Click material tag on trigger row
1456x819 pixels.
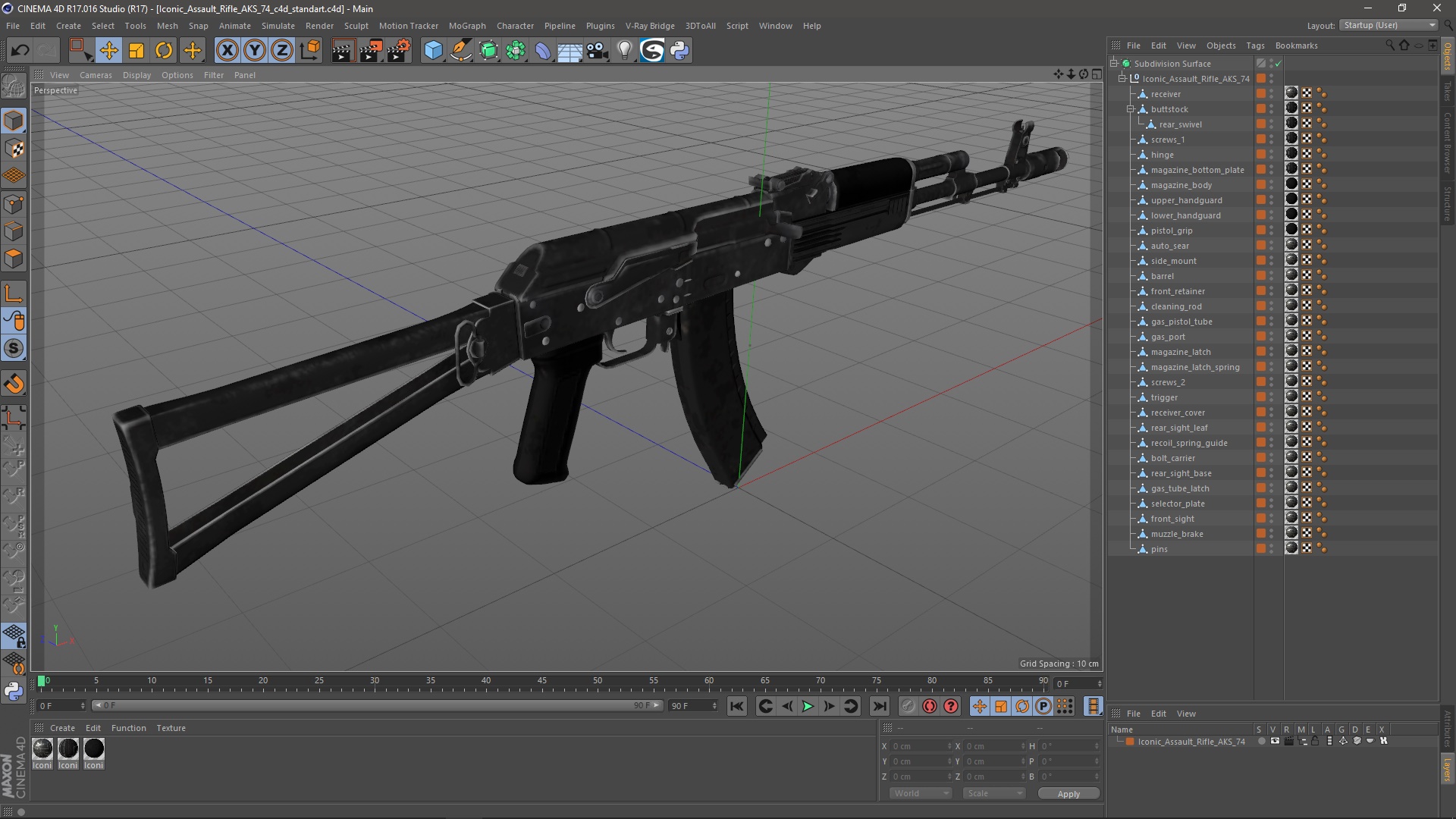pos(1291,397)
